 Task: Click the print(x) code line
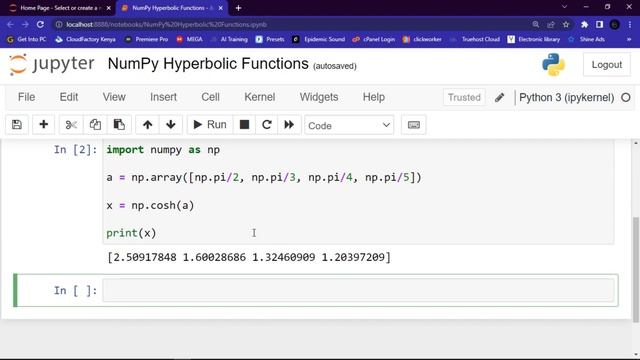131,233
